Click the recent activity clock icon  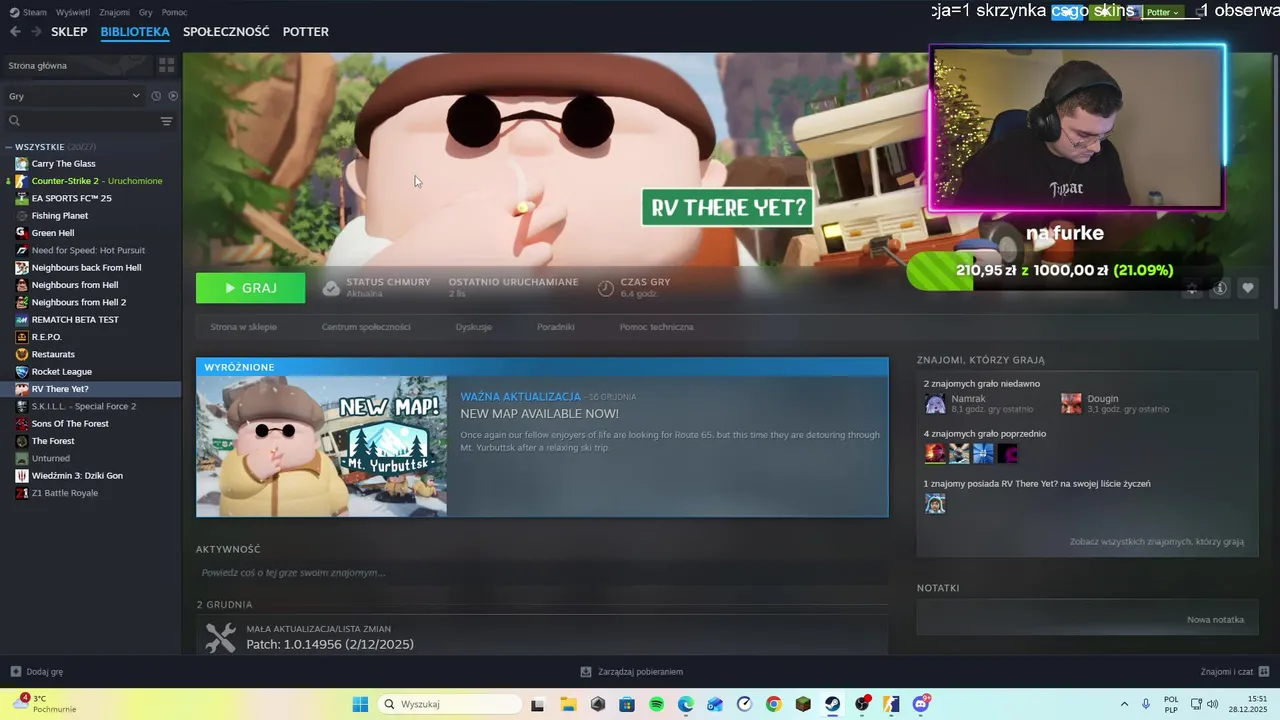coord(156,96)
